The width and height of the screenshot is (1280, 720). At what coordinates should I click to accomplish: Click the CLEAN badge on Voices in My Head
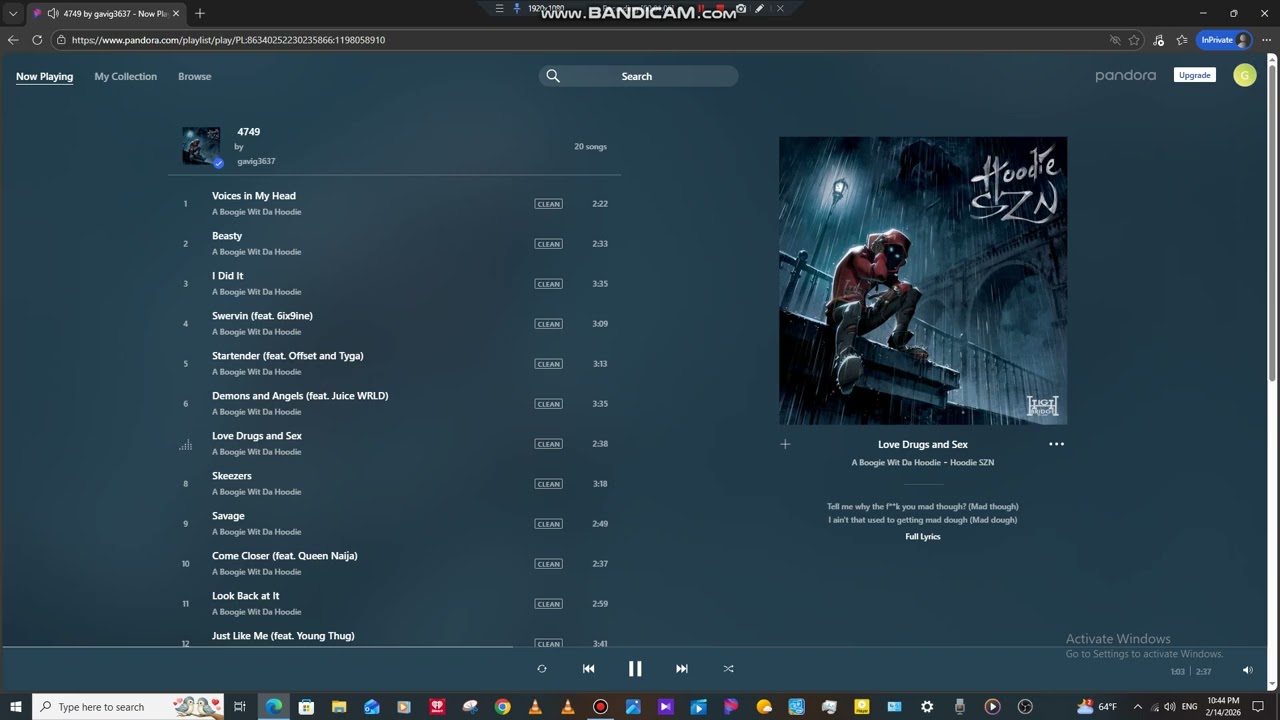tap(548, 204)
